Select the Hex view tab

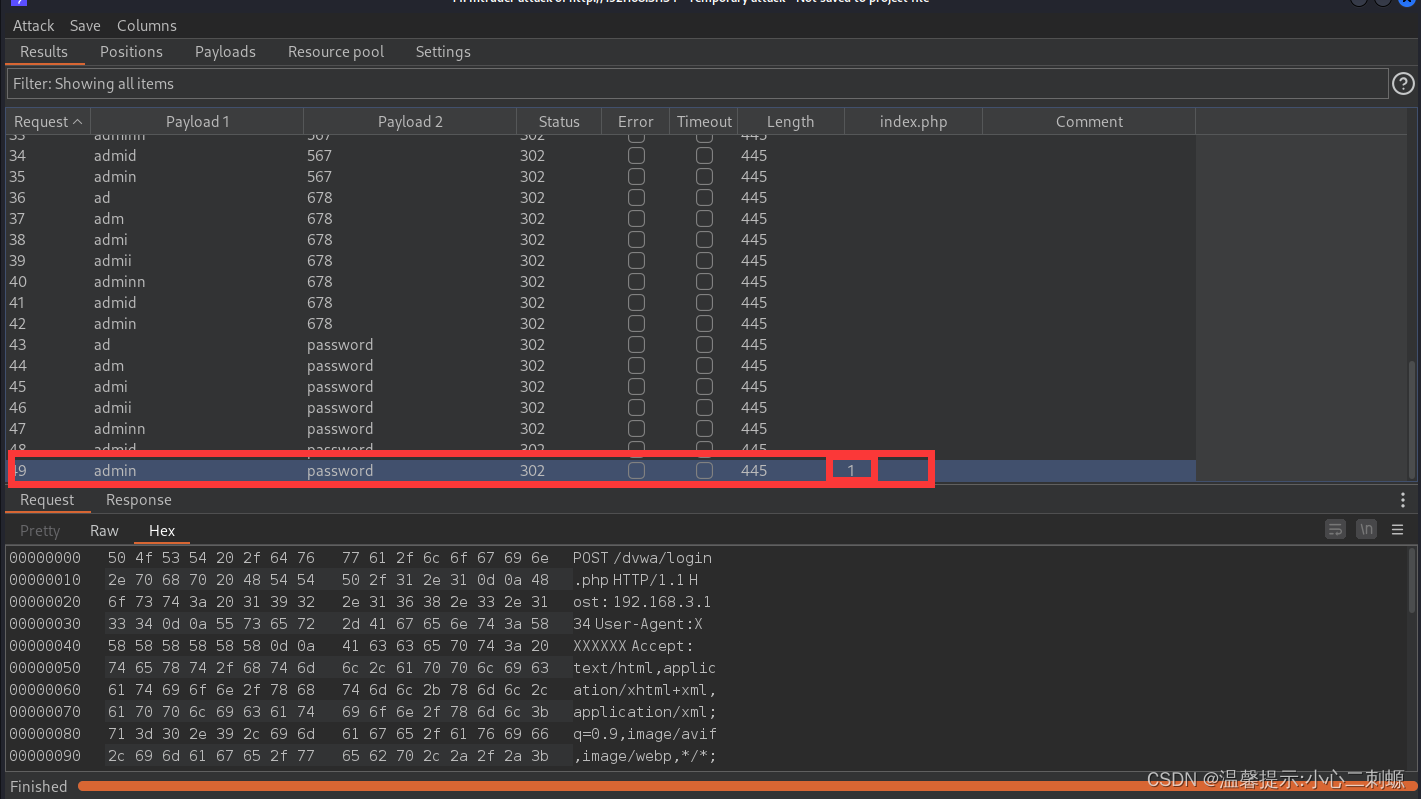[x=162, y=531]
